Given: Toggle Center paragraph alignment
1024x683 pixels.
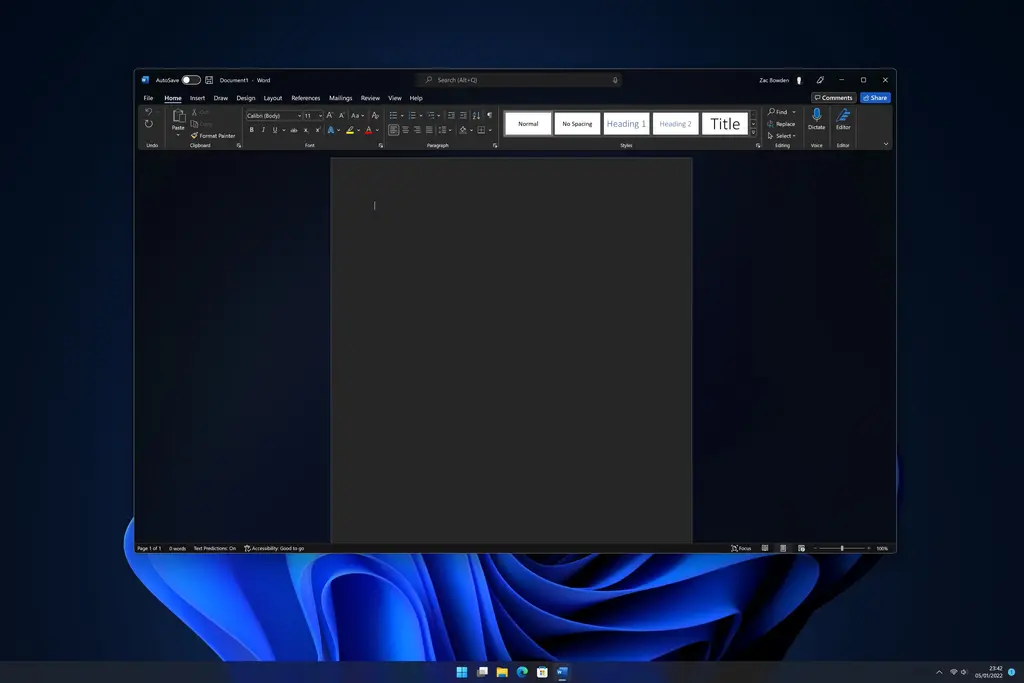Looking at the screenshot, I should click(x=406, y=130).
